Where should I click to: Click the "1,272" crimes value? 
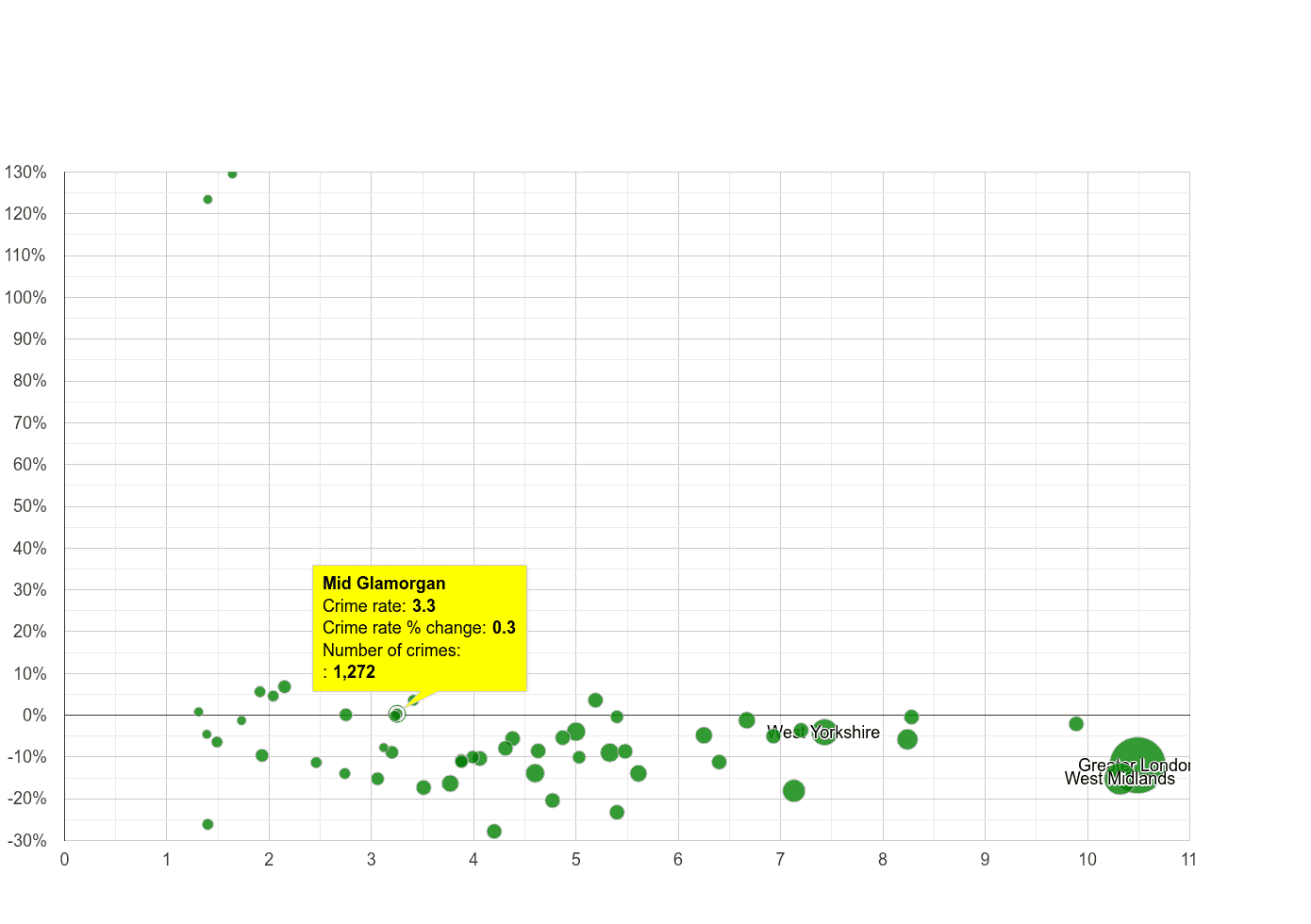pyautogui.click(x=354, y=672)
